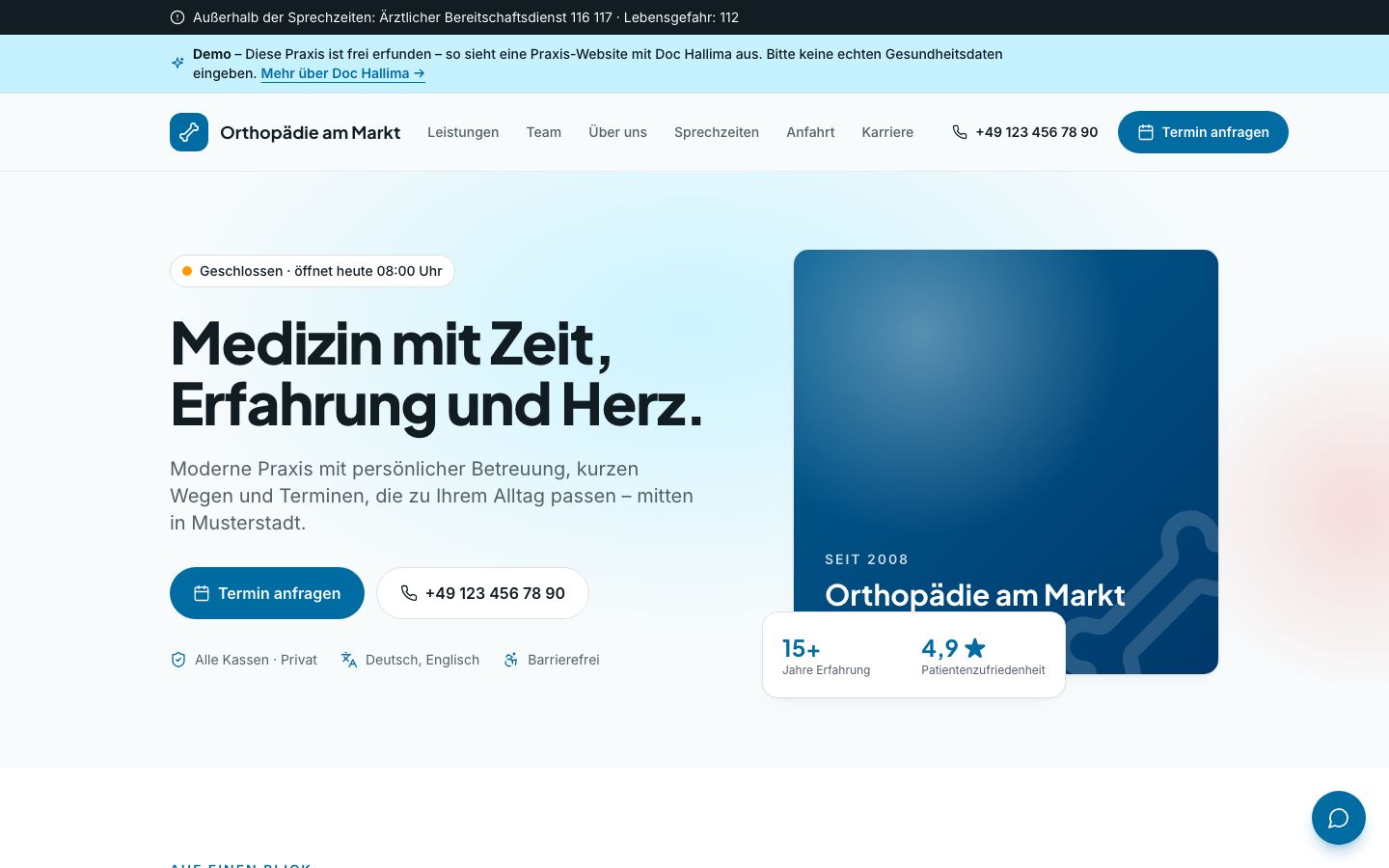Click the Geschlossen opening status badge
This screenshot has width=1389, height=868.
[x=312, y=271]
